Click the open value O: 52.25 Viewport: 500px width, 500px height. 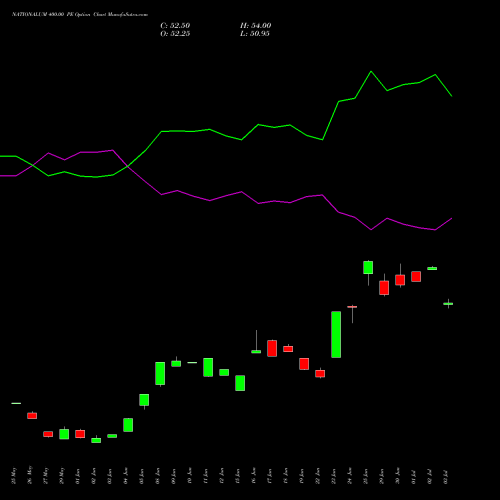click(175, 34)
